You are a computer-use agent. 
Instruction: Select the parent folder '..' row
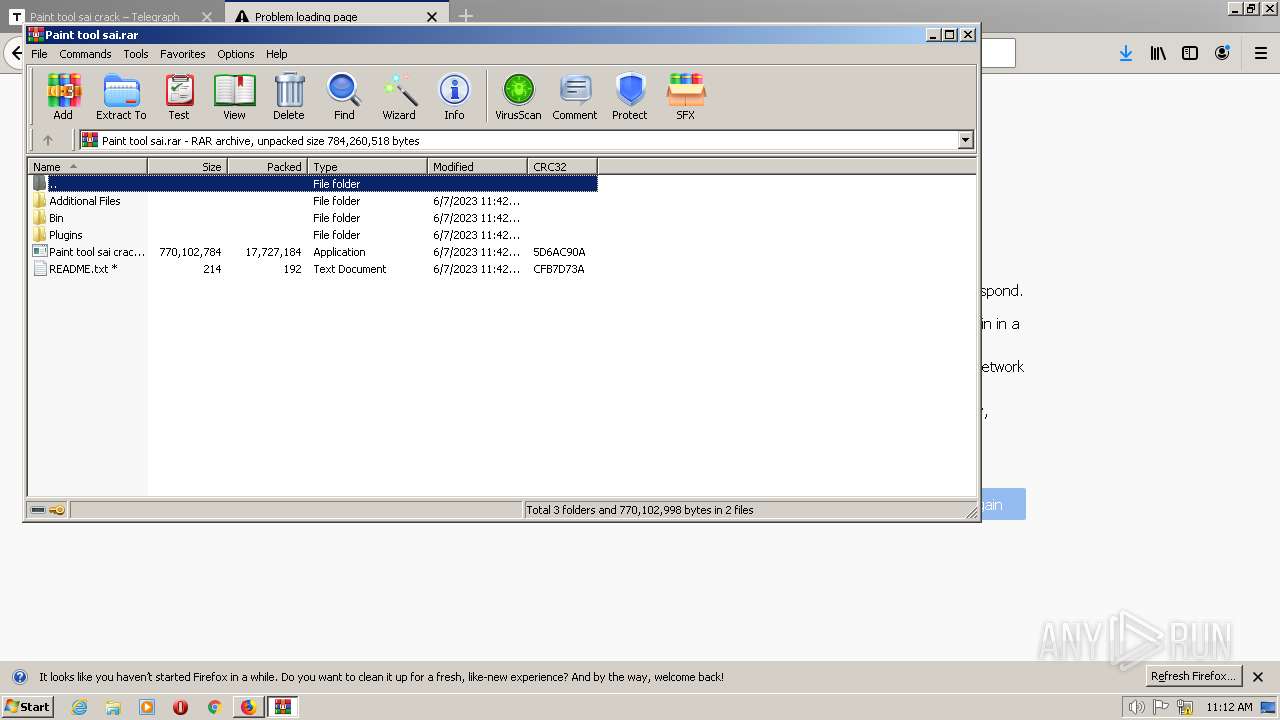click(x=313, y=184)
